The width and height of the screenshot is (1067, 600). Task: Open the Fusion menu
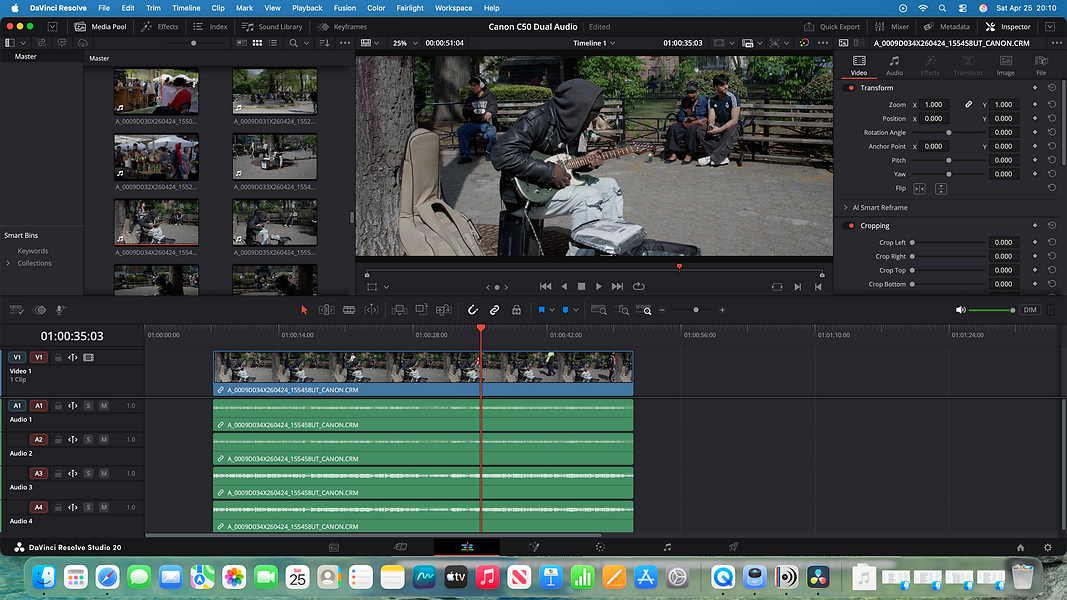pyautogui.click(x=345, y=8)
